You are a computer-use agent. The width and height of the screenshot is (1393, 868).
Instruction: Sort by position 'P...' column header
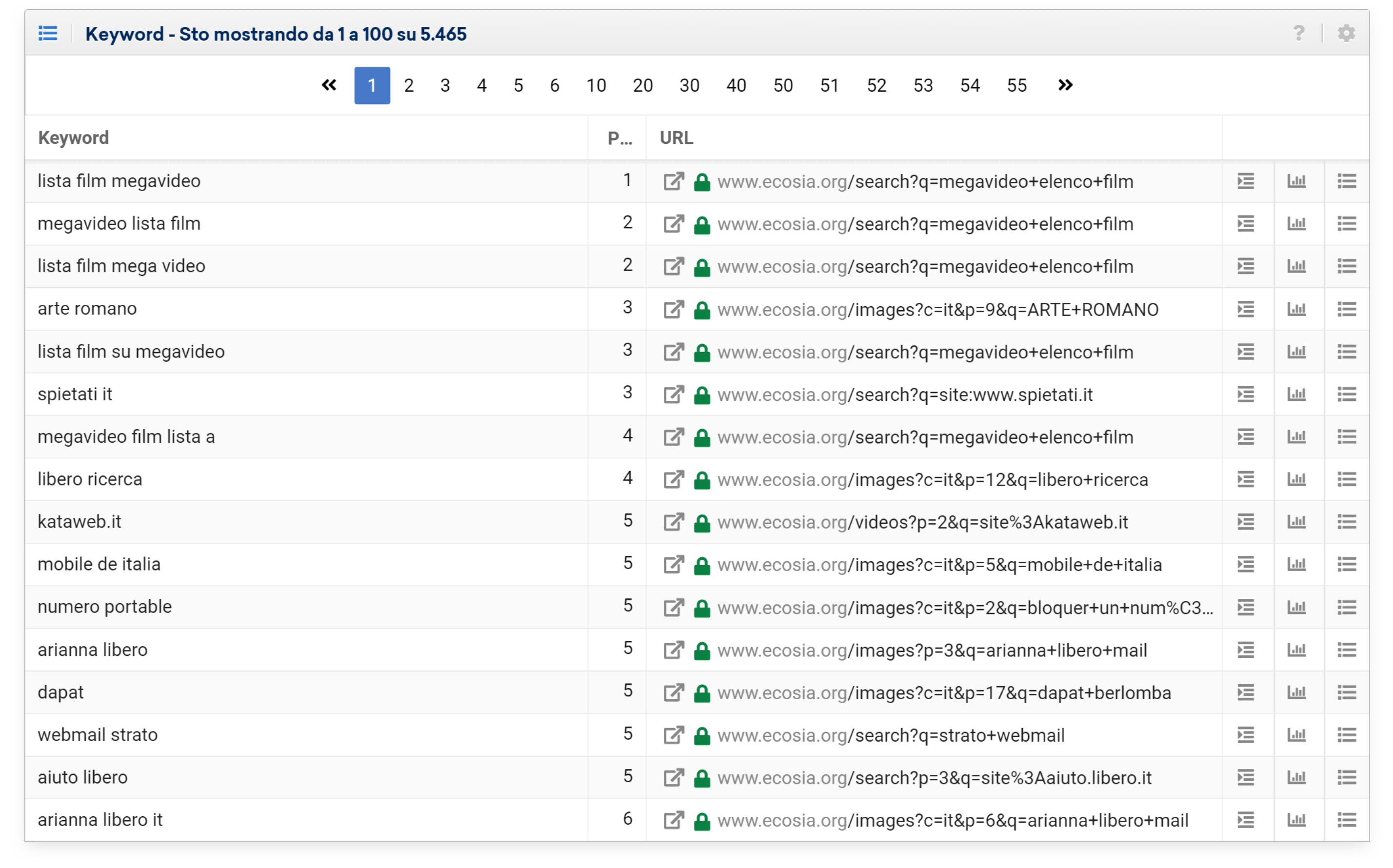[x=620, y=138]
